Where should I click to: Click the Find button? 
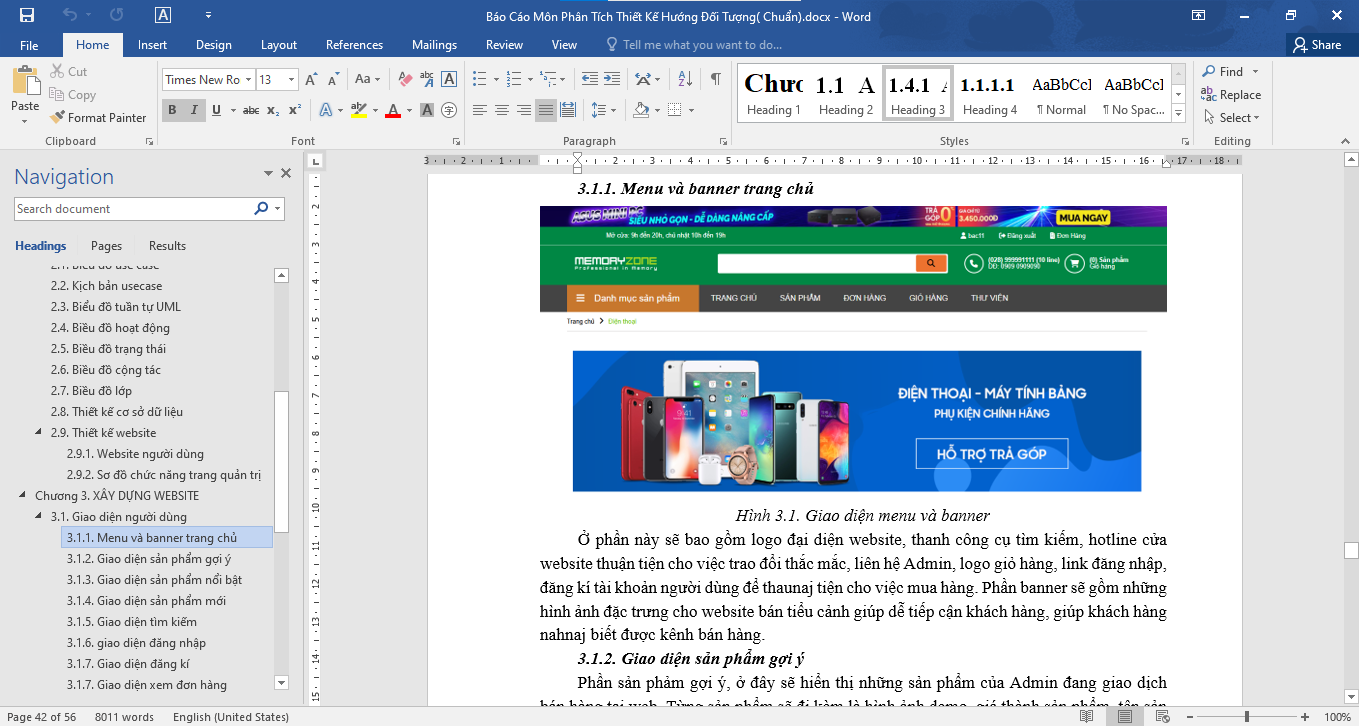[x=1223, y=72]
